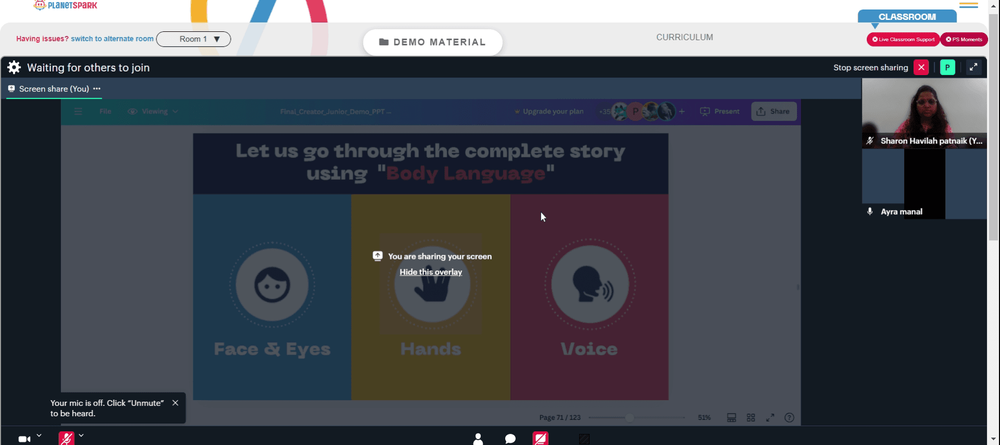Click the Canva page thumbnails toggle icon
The height and width of the screenshot is (445, 1000).
tap(732, 418)
